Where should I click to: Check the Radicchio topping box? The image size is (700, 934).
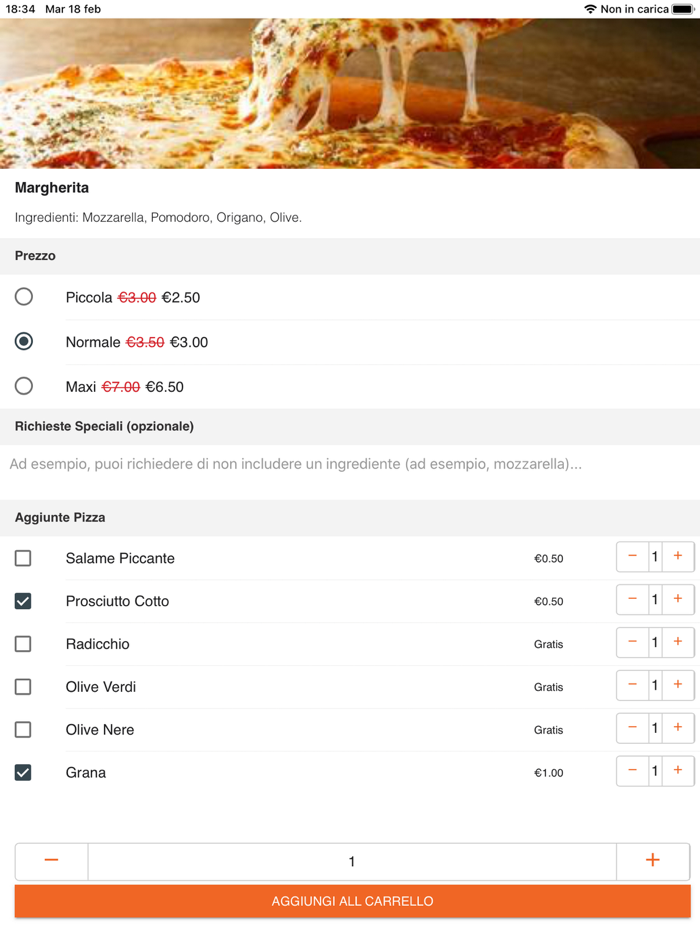pyautogui.click(x=23, y=644)
